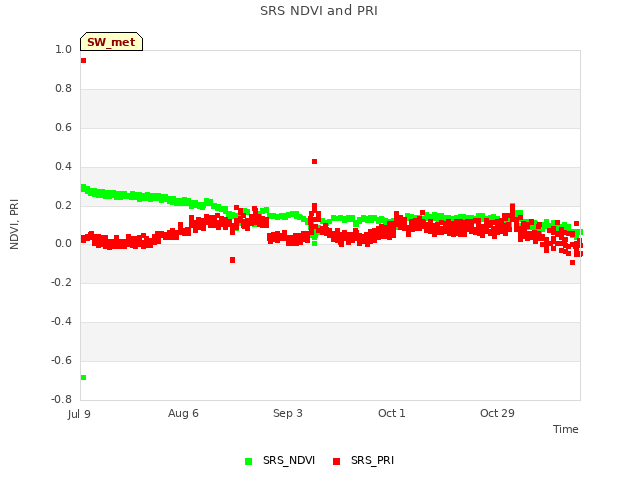Click the -0.2 y-axis tick label

click(61, 282)
